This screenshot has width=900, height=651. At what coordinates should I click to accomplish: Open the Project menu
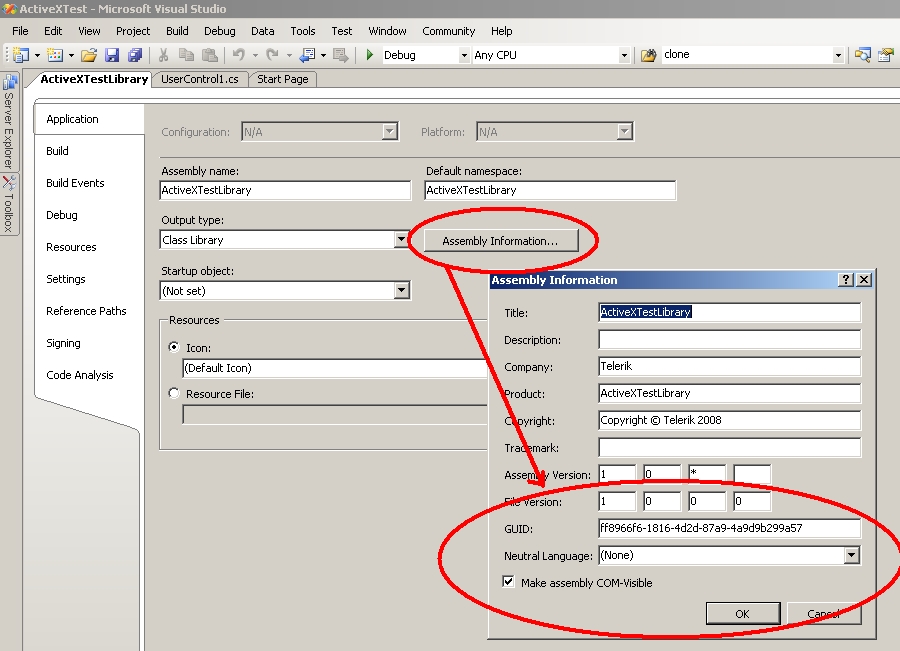point(133,31)
